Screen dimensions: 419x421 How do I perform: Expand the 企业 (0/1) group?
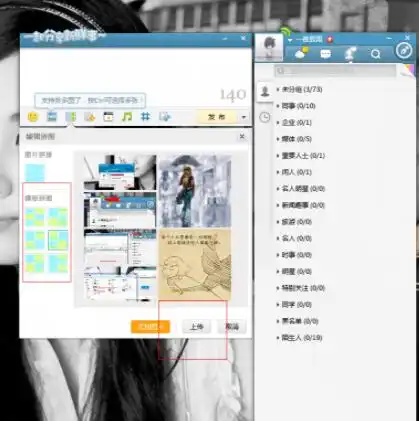(294, 123)
